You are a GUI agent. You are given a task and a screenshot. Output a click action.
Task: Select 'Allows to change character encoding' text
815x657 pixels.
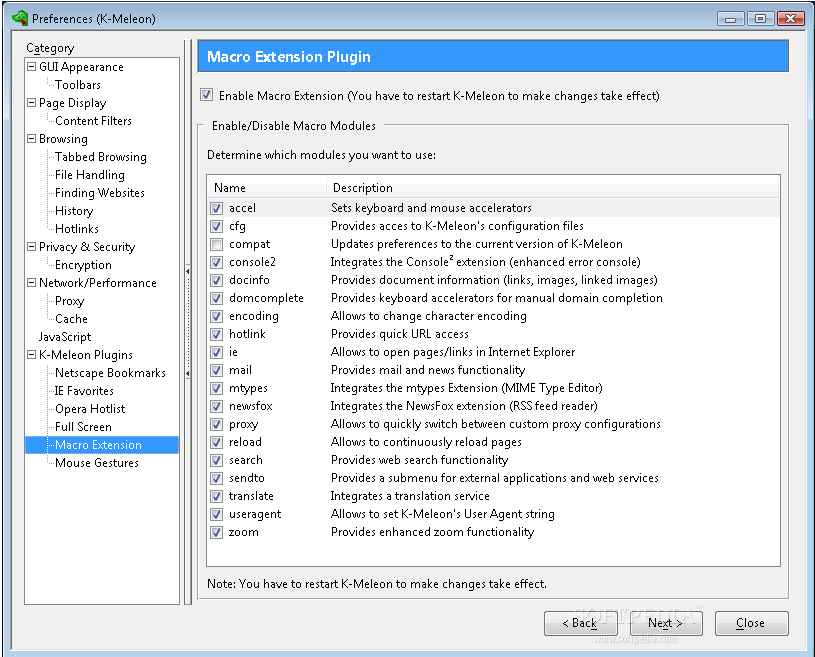[429, 316]
